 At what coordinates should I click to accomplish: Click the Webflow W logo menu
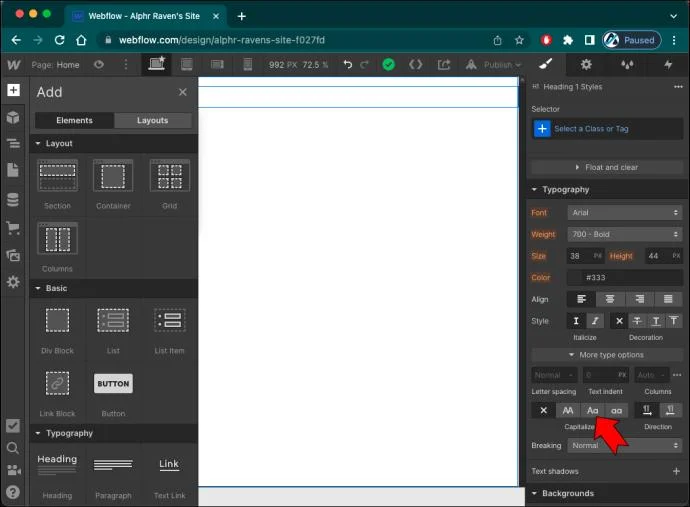(14, 65)
